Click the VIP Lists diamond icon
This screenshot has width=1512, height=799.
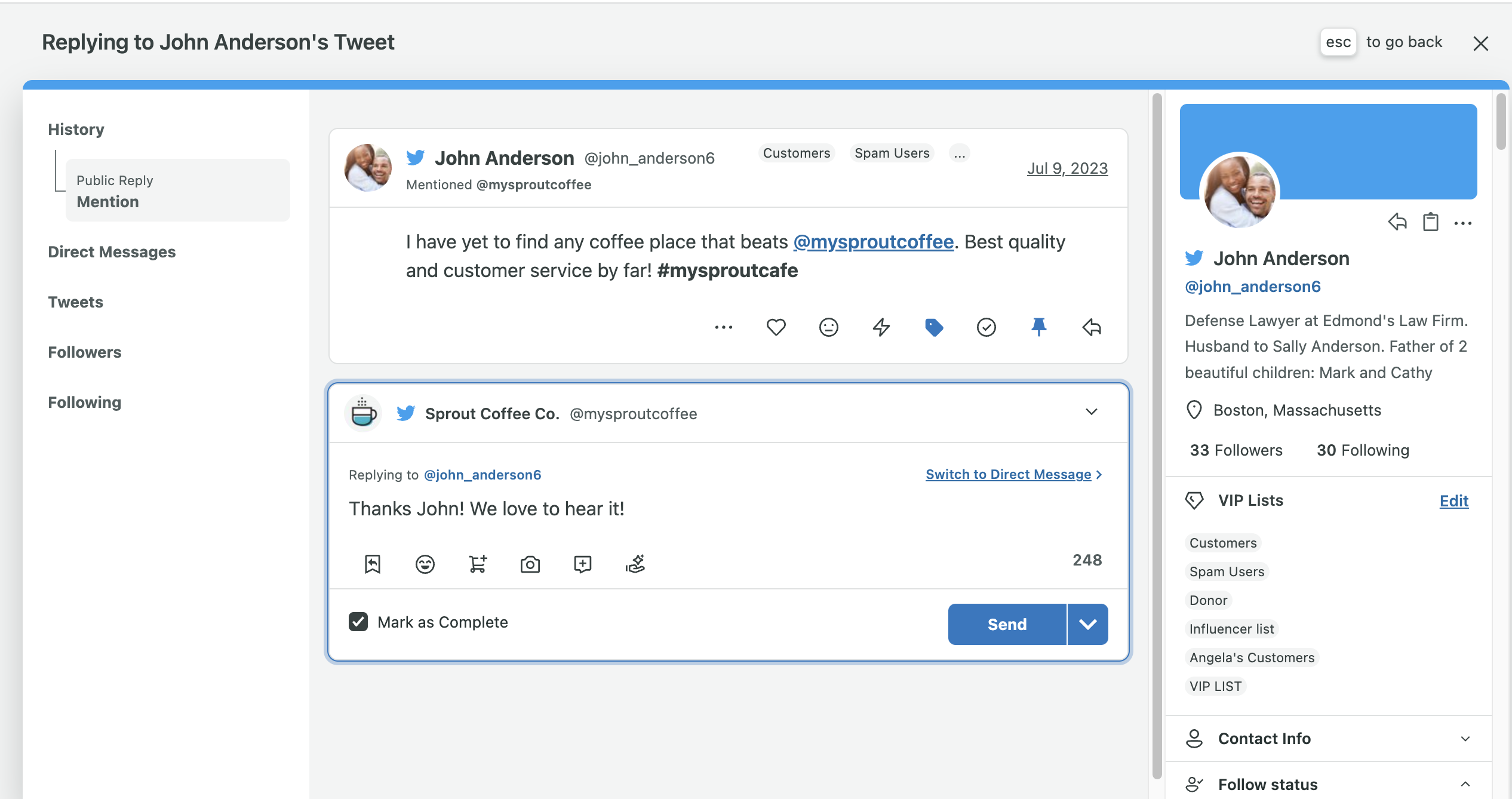pos(1194,500)
